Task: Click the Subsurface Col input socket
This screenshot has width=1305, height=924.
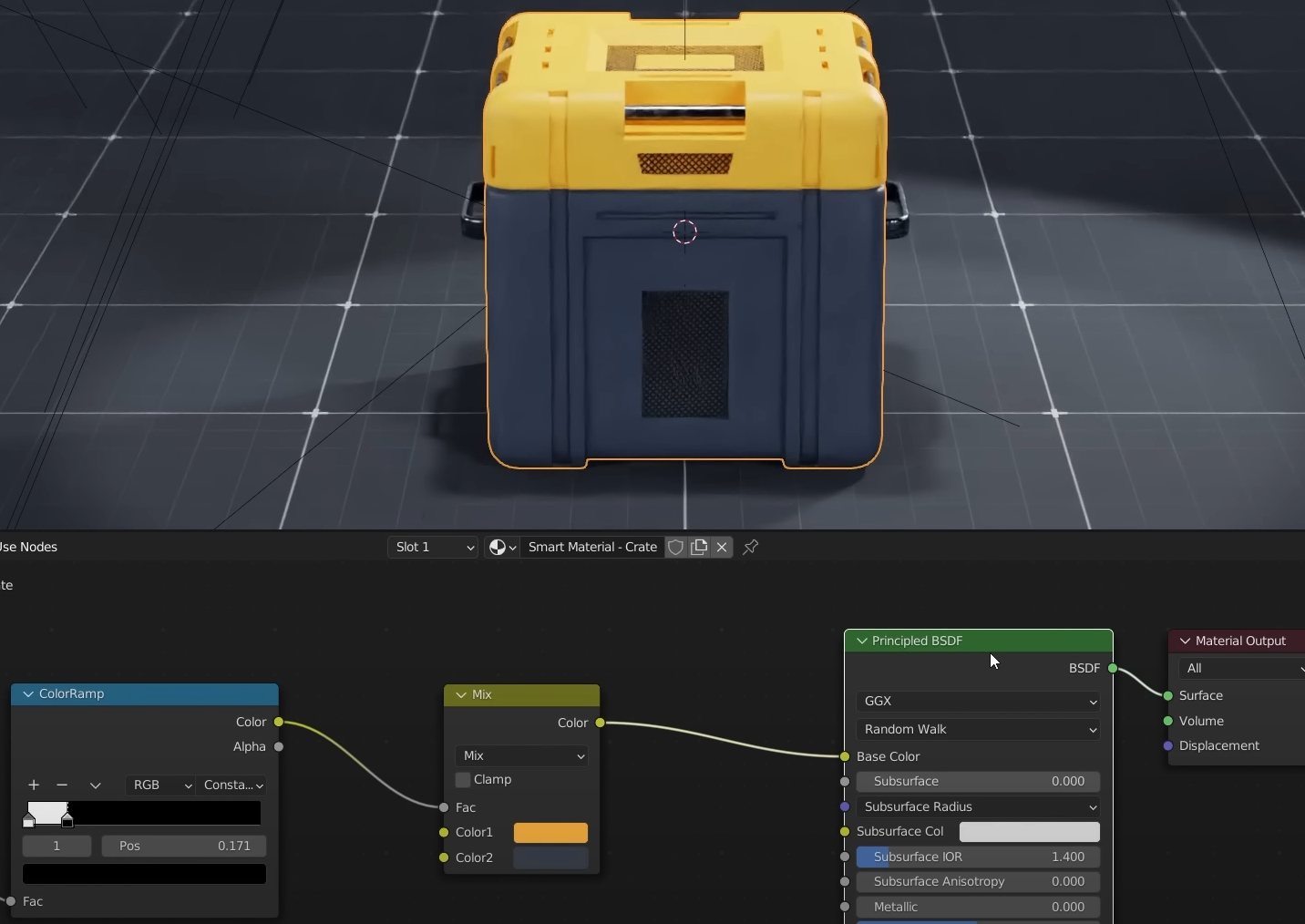Action: [x=845, y=831]
